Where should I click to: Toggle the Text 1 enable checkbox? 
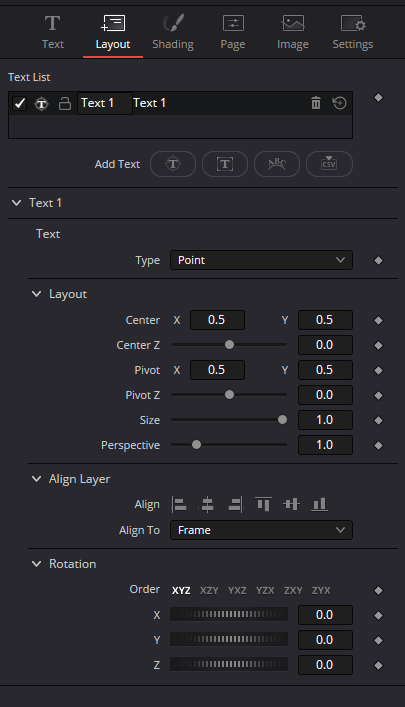pos(19,103)
